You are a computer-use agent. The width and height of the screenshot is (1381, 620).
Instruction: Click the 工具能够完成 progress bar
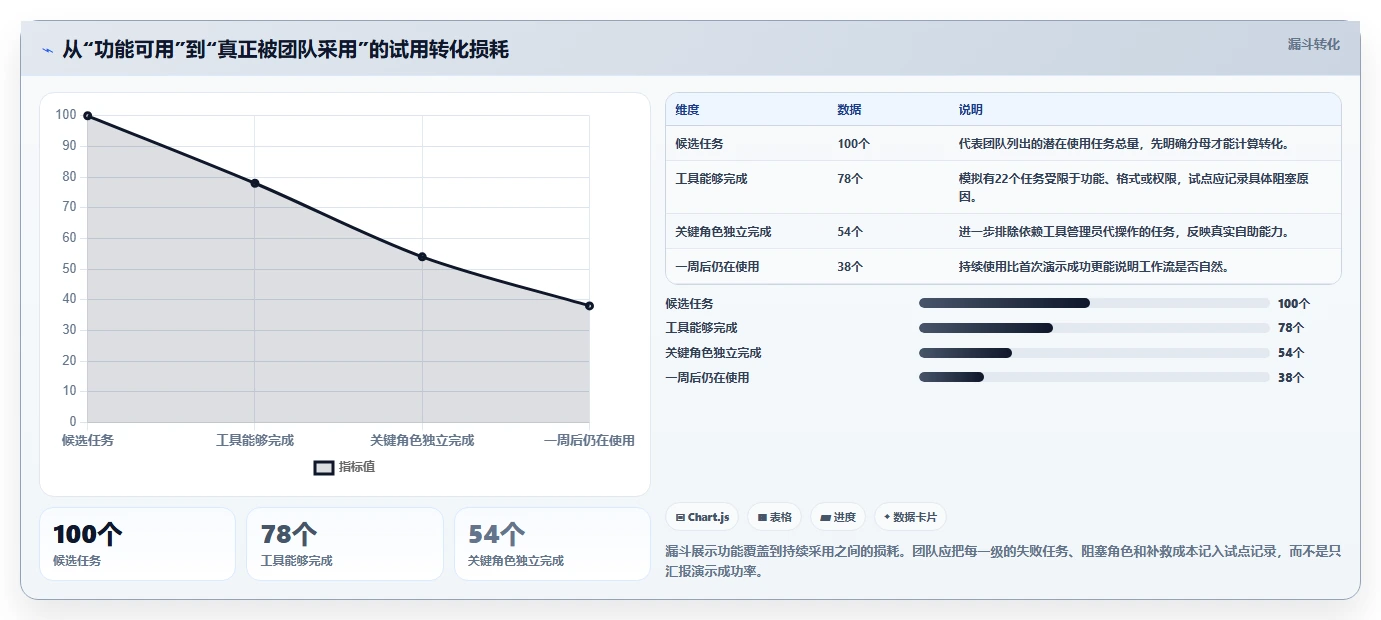pyautogui.click(x=1094, y=328)
